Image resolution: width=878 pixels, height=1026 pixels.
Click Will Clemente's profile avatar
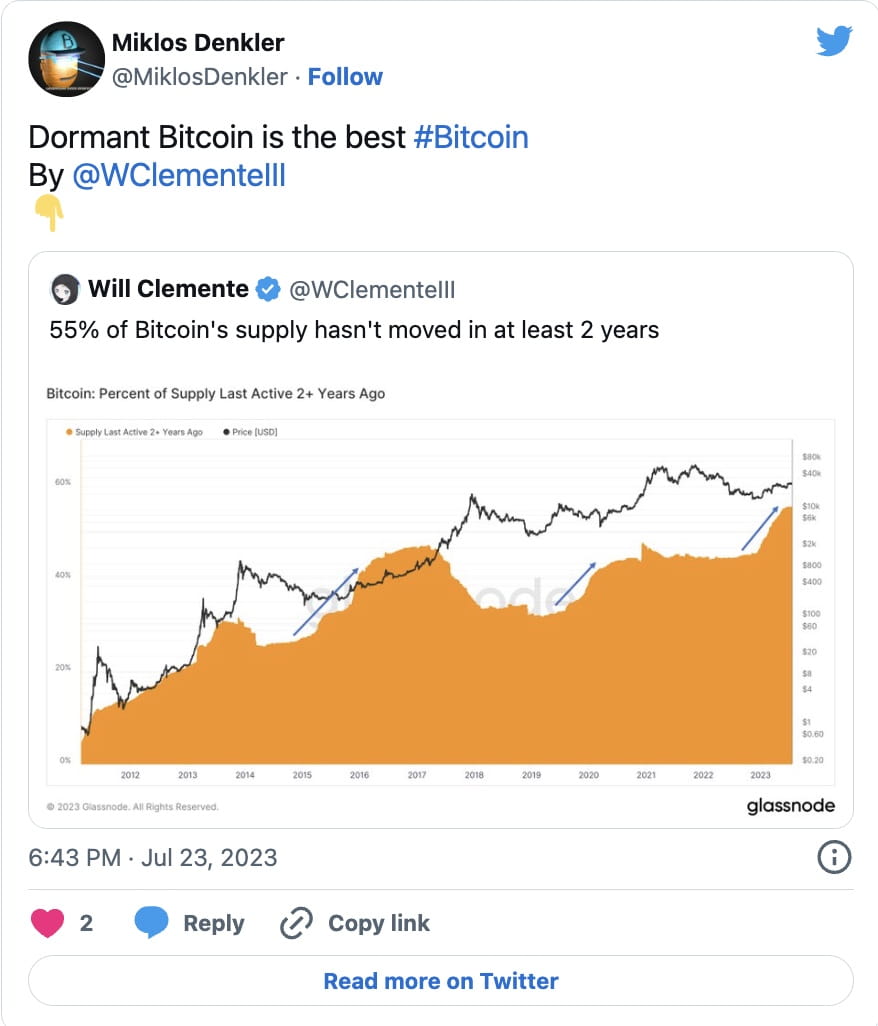click(x=66, y=288)
